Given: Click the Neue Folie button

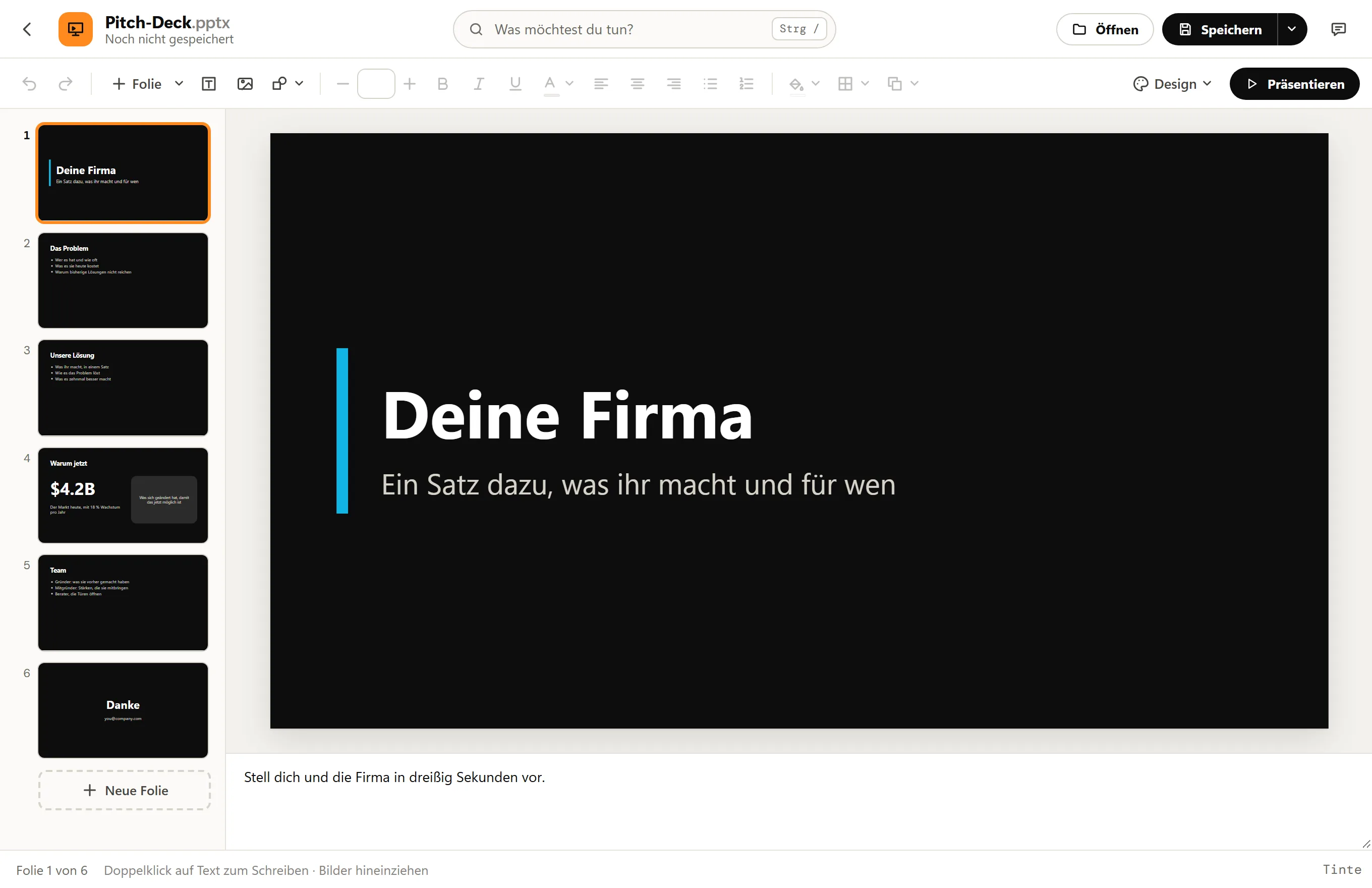Looking at the screenshot, I should pos(125,791).
